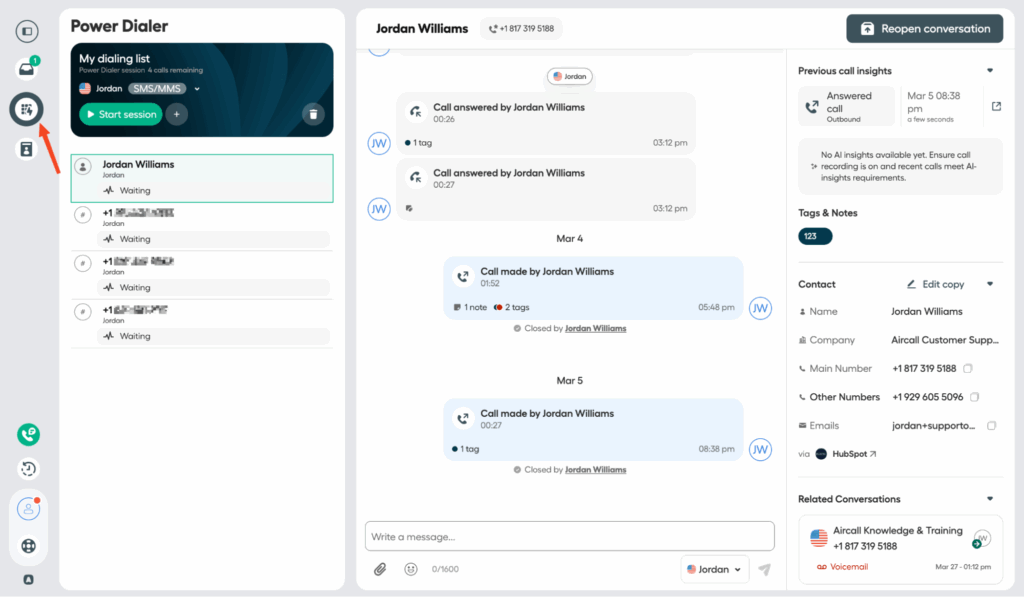Open the green phone keypad icon
Image resolution: width=1024 pixels, height=597 pixels.
coord(28,434)
